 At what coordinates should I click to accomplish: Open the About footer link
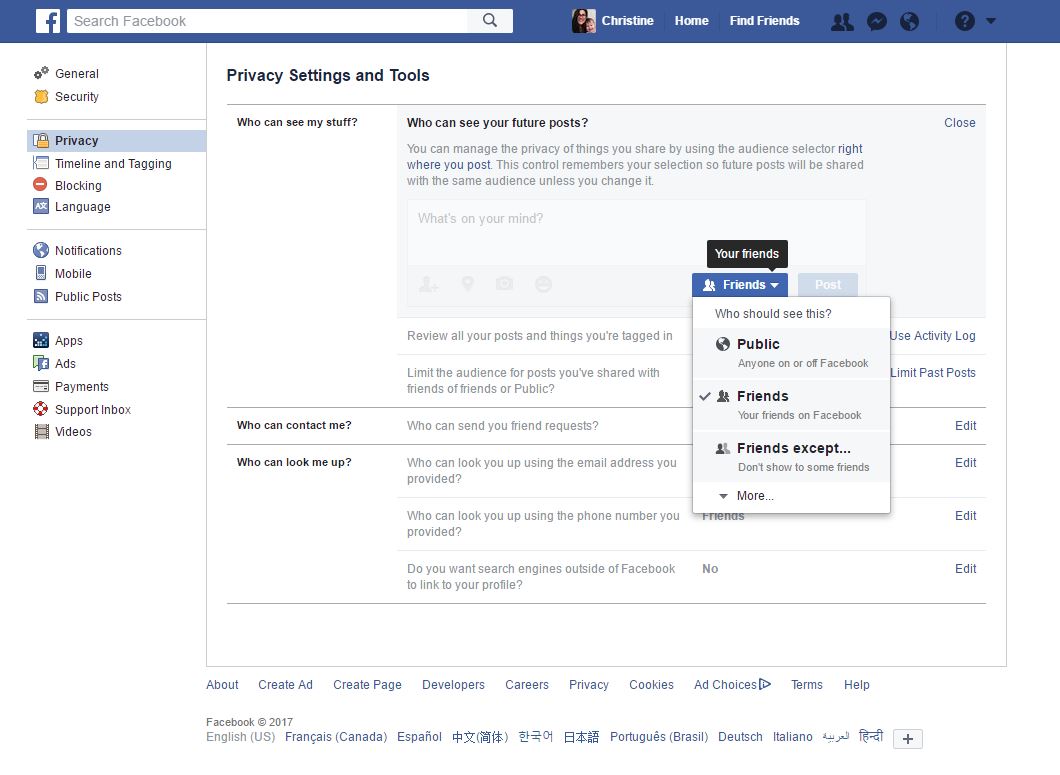222,684
